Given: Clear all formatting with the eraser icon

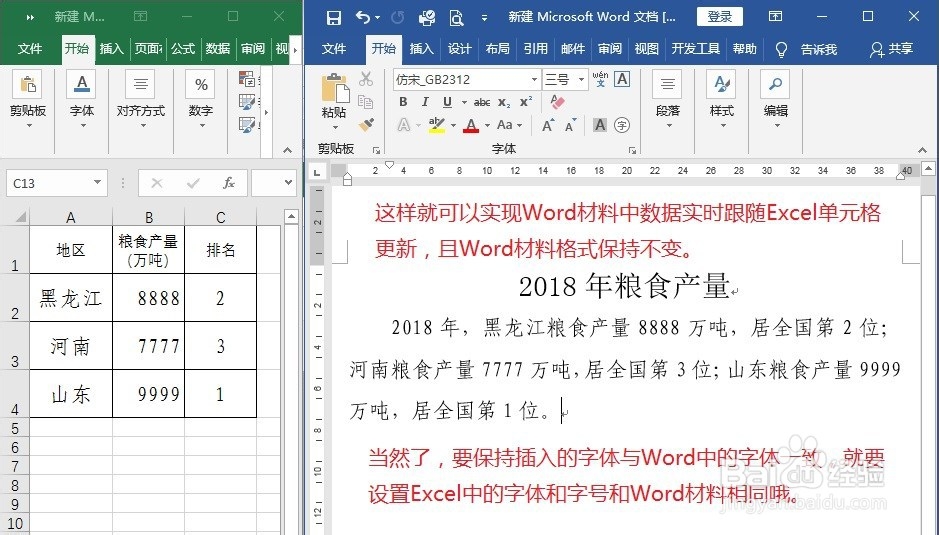Looking at the screenshot, I should click(557, 102).
